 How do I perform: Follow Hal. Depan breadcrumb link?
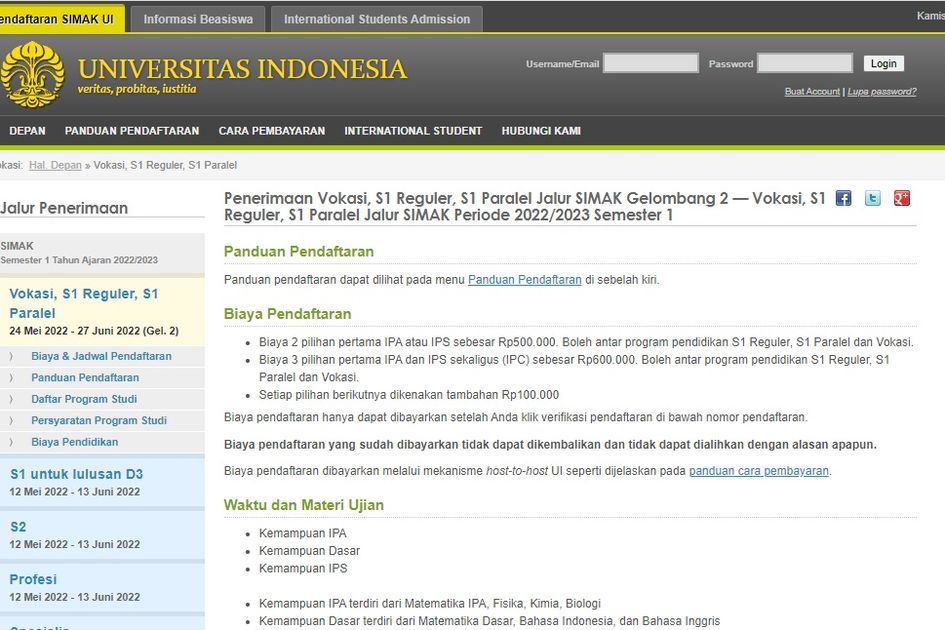[x=55, y=165]
